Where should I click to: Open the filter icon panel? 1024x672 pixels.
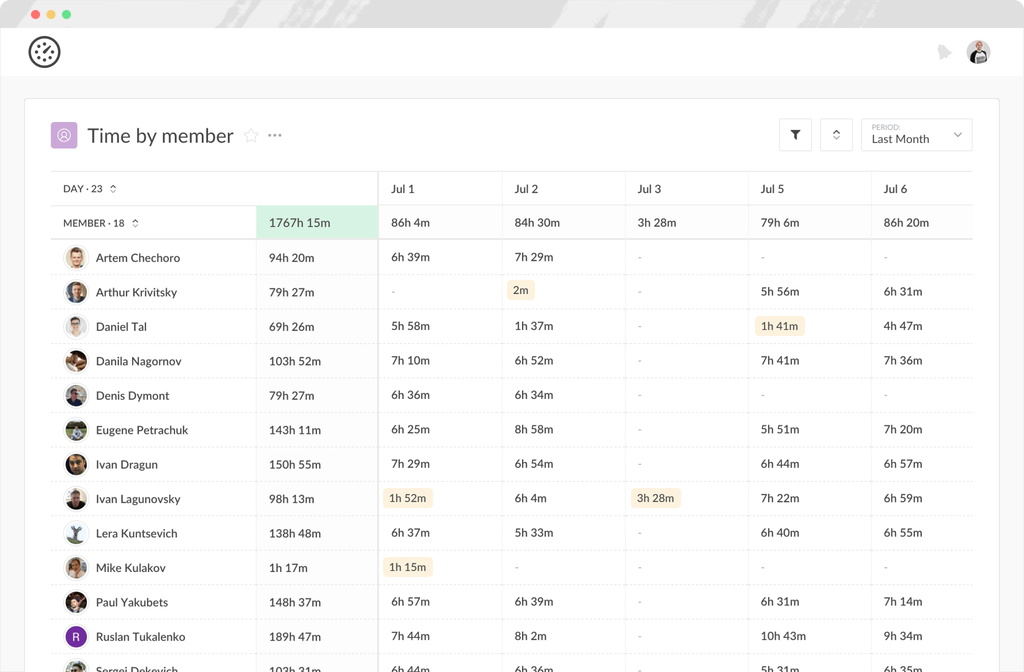[x=795, y=134]
